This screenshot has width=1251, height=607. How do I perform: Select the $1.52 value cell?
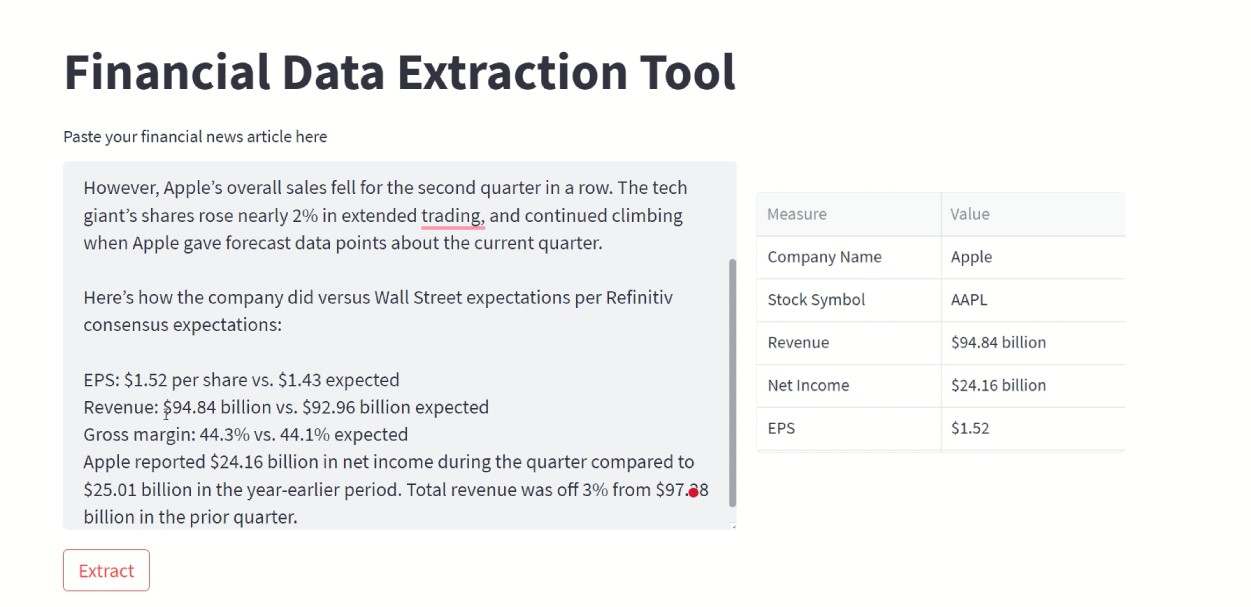1032,429
